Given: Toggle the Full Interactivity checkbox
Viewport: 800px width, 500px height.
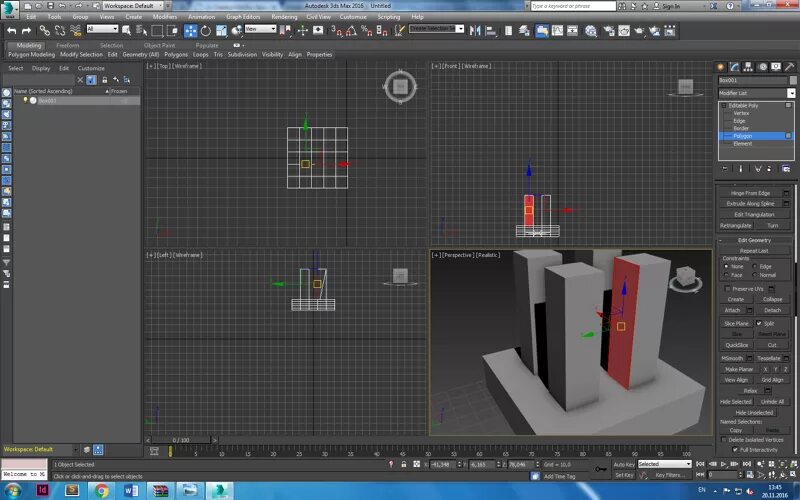Looking at the screenshot, I should [x=735, y=449].
